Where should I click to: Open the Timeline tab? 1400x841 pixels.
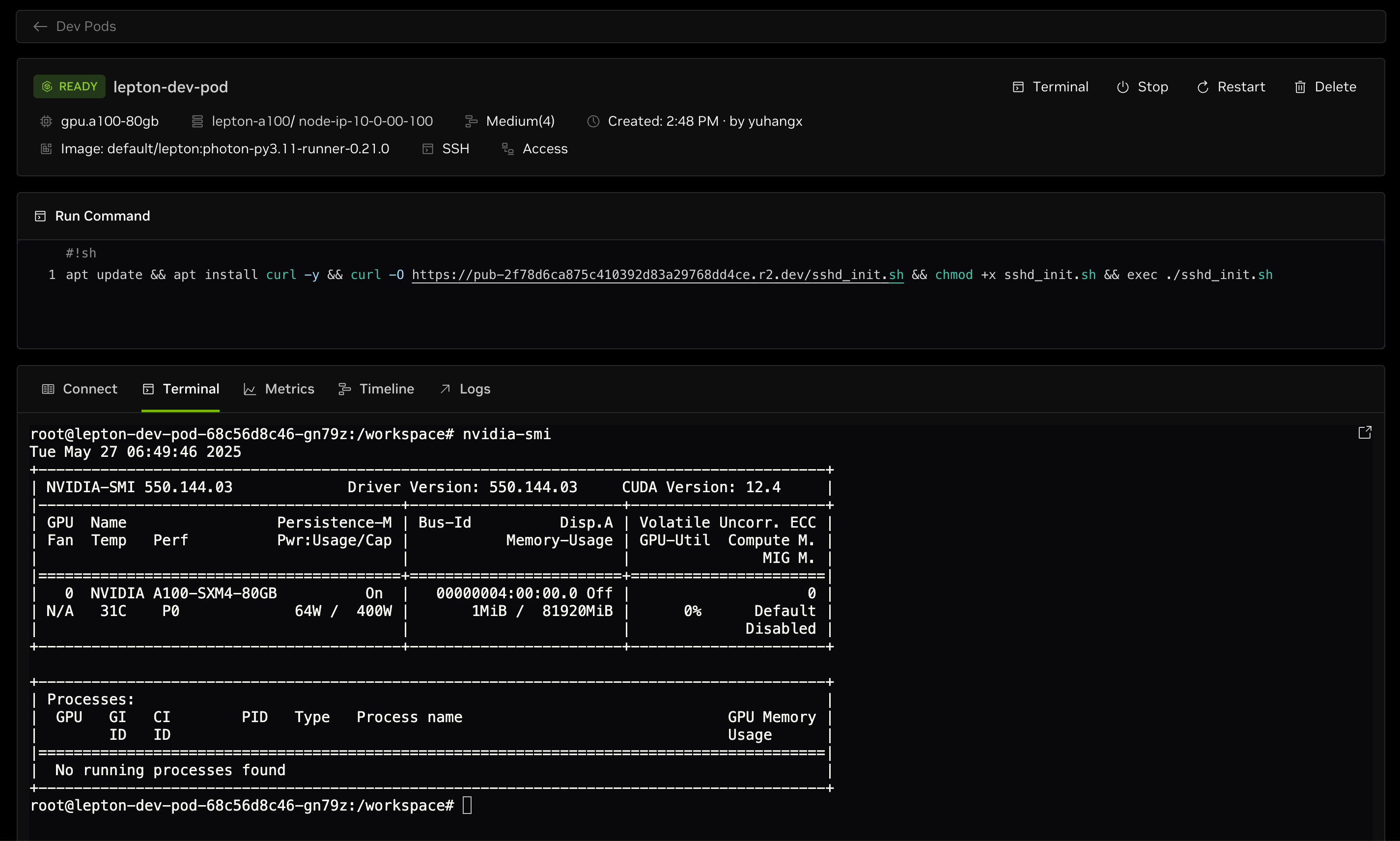[376, 389]
